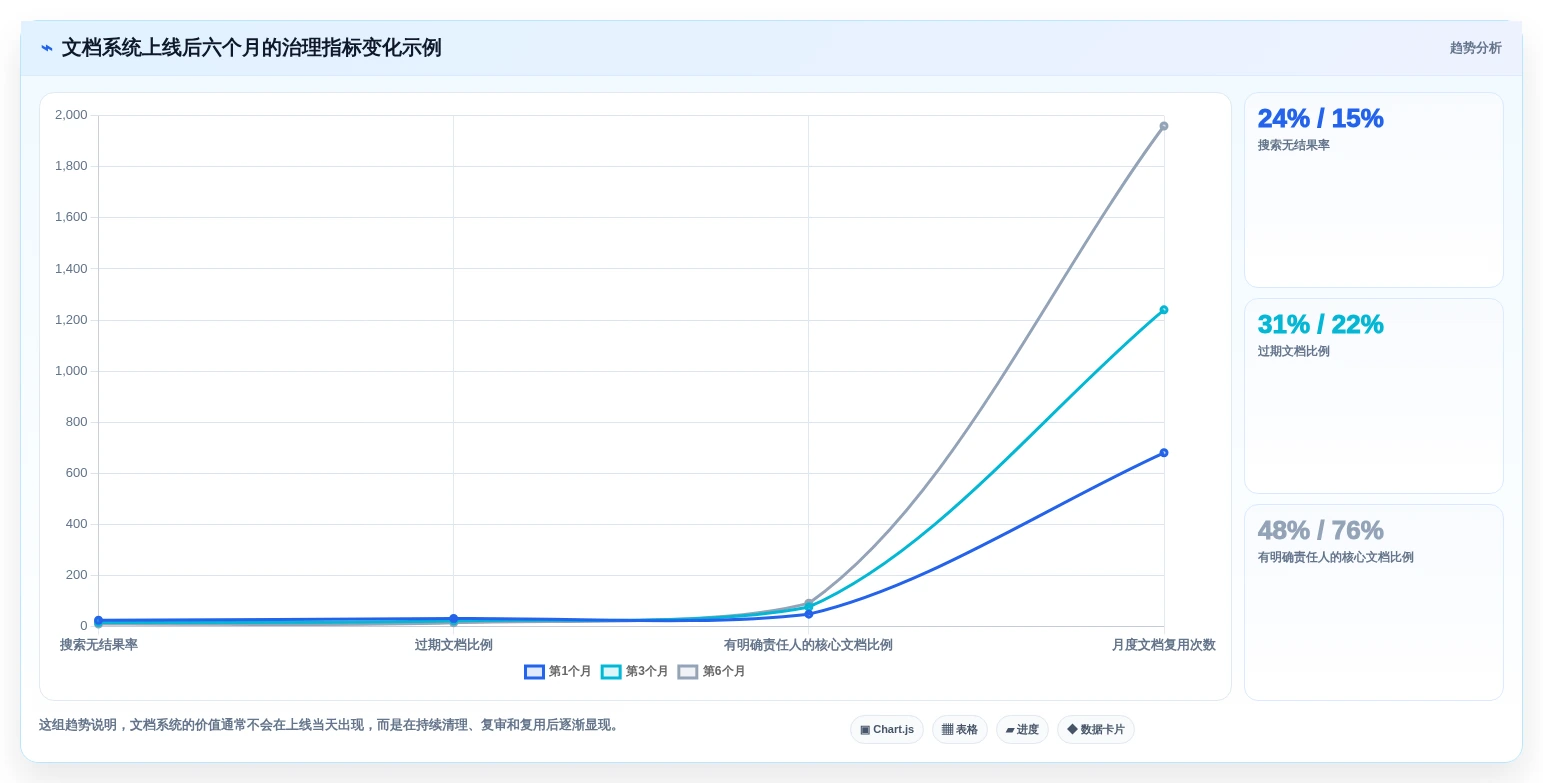The width and height of the screenshot is (1543, 783).
Task: Click the 趋势分析 label in header
Action: (x=1476, y=48)
